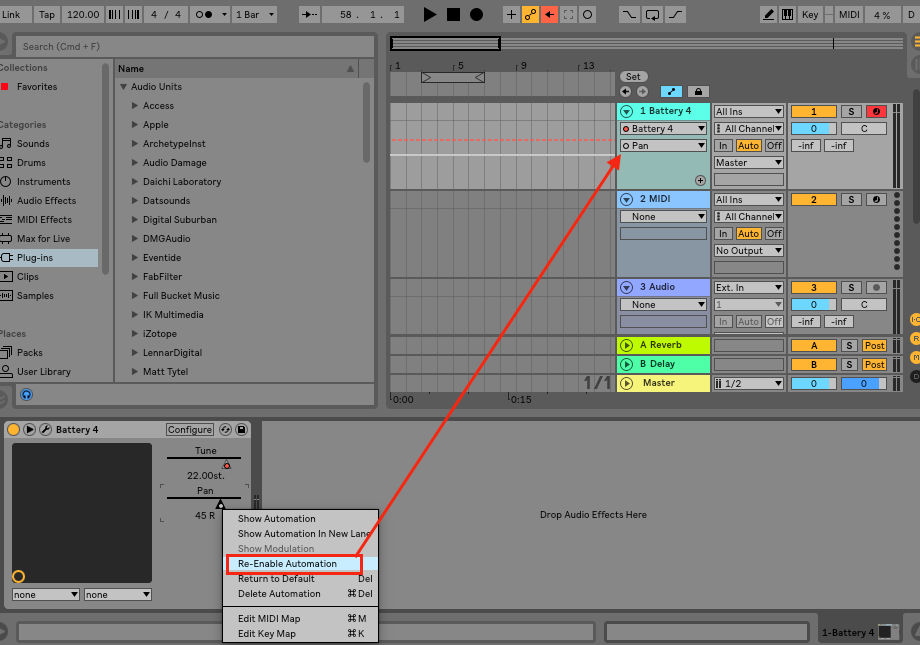Image resolution: width=920 pixels, height=645 pixels.
Task: Click the browser preview headphone icon
Action: point(26,394)
